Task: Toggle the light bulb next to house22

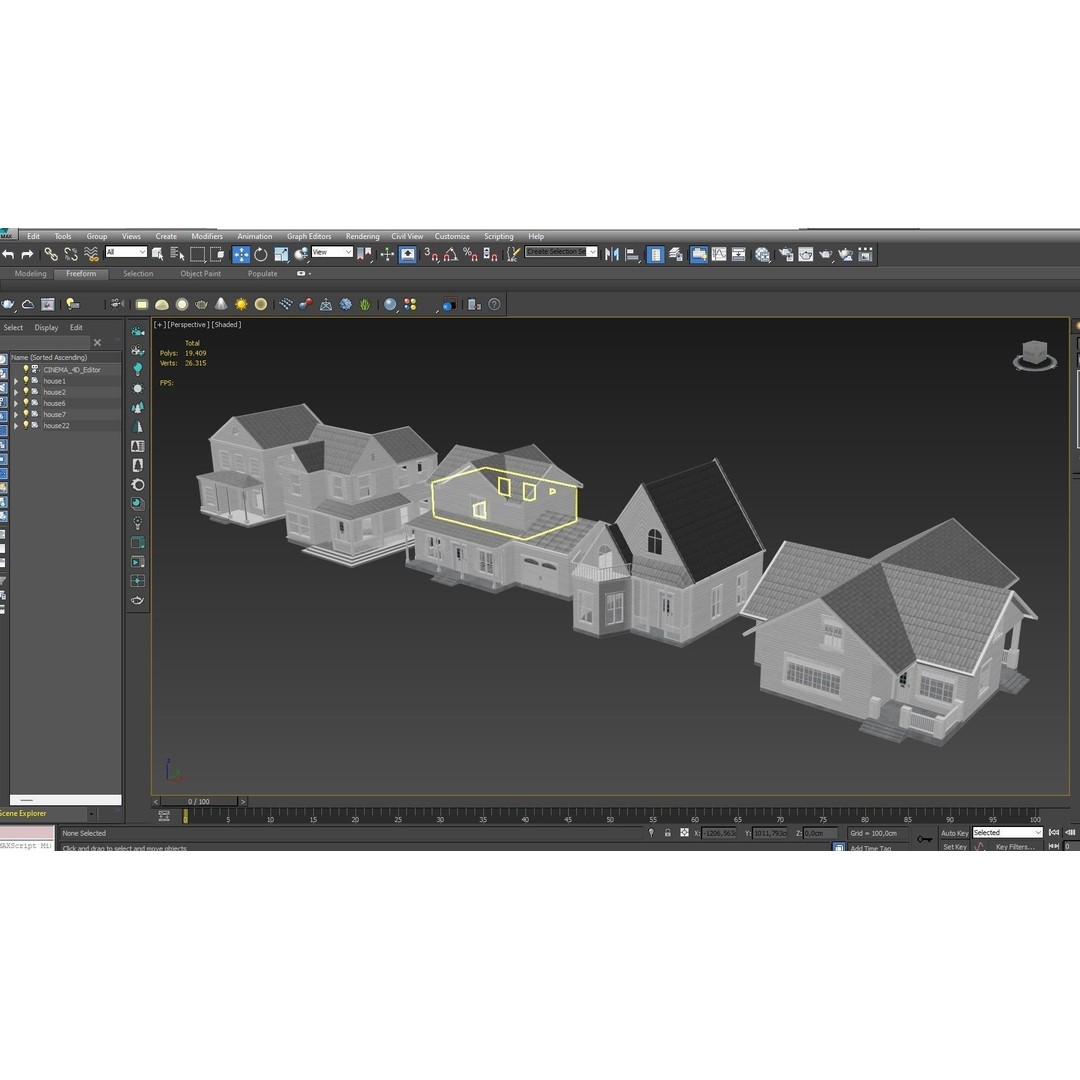Action: coord(26,425)
